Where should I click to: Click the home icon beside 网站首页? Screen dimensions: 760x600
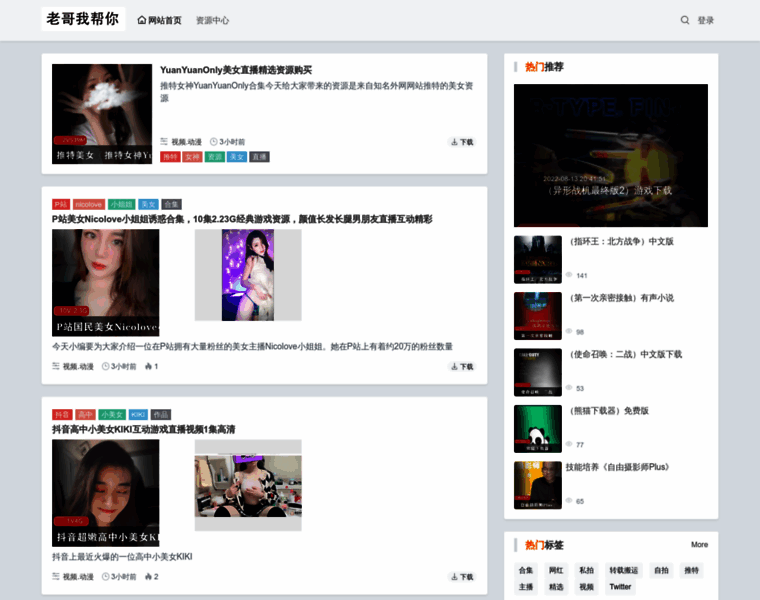pyautogui.click(x=142, y=20)
